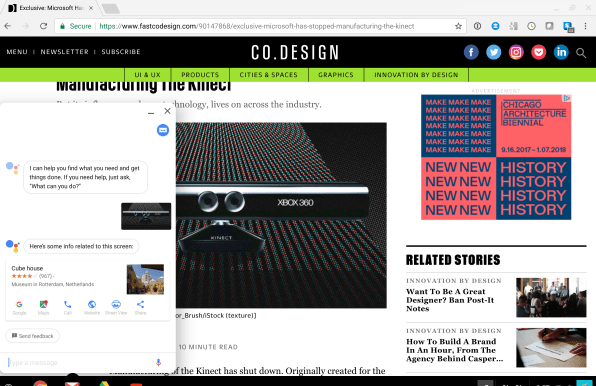Open the MENU navigation item
This screenshot has width=596, height=386.
point(17,52)
